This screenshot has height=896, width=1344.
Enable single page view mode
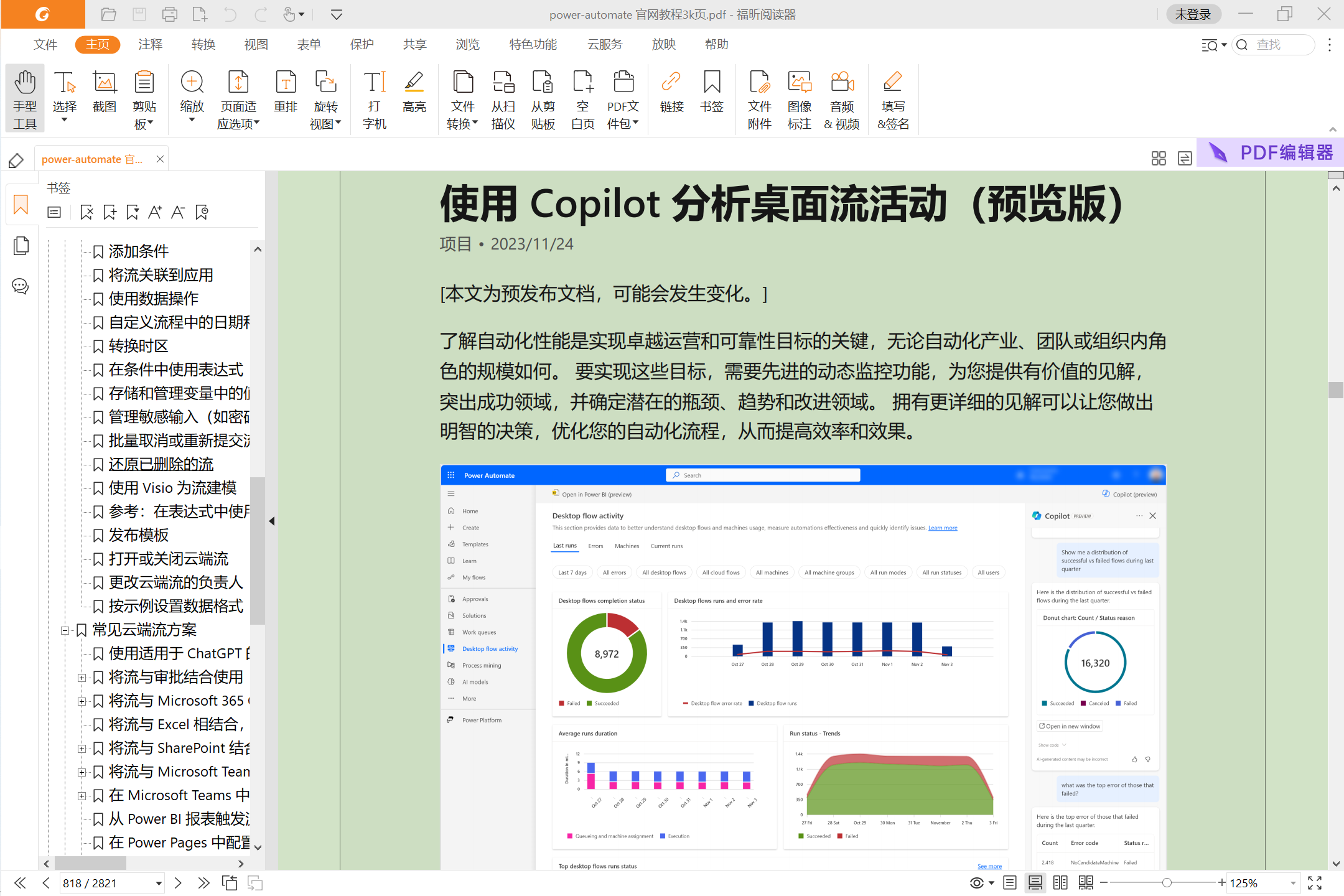[1010, 883]
